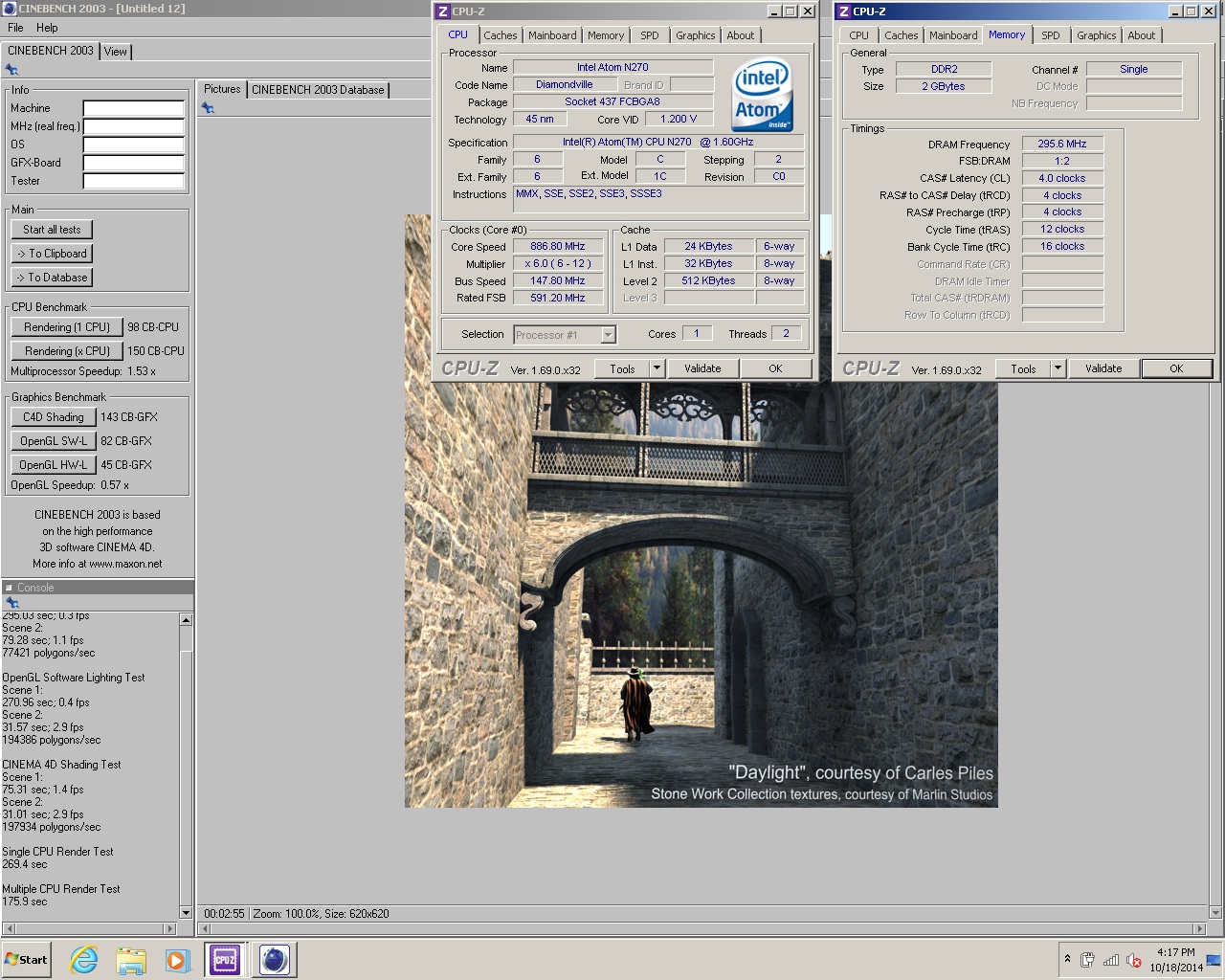Expand Tools dropdown arrow in right CPU-Z
The image size is (1225, 980).
(1058, 368)
